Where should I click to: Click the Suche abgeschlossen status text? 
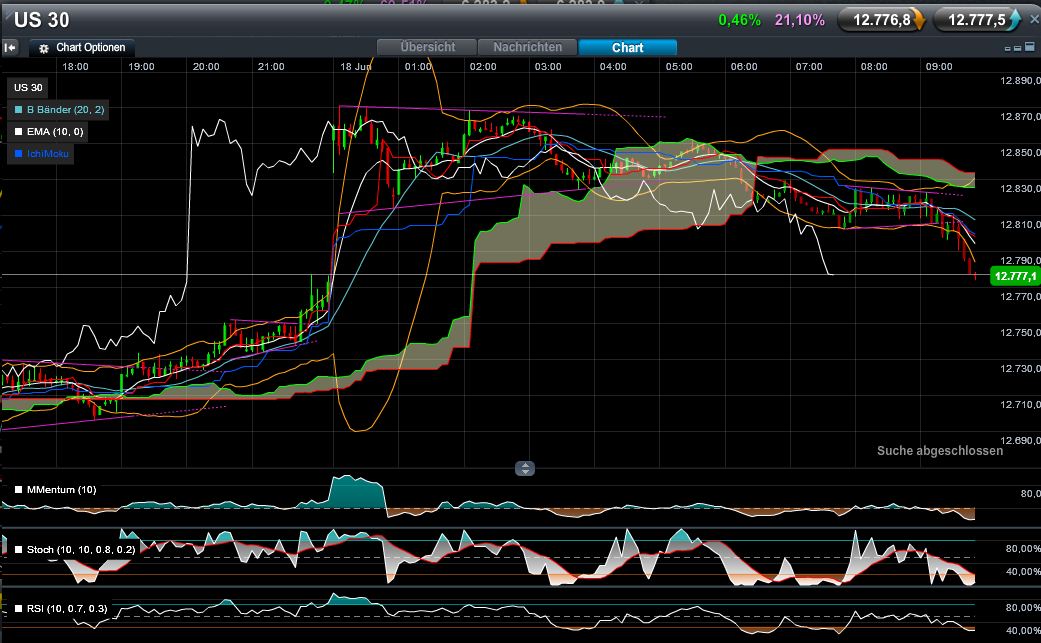coord(939,451)
